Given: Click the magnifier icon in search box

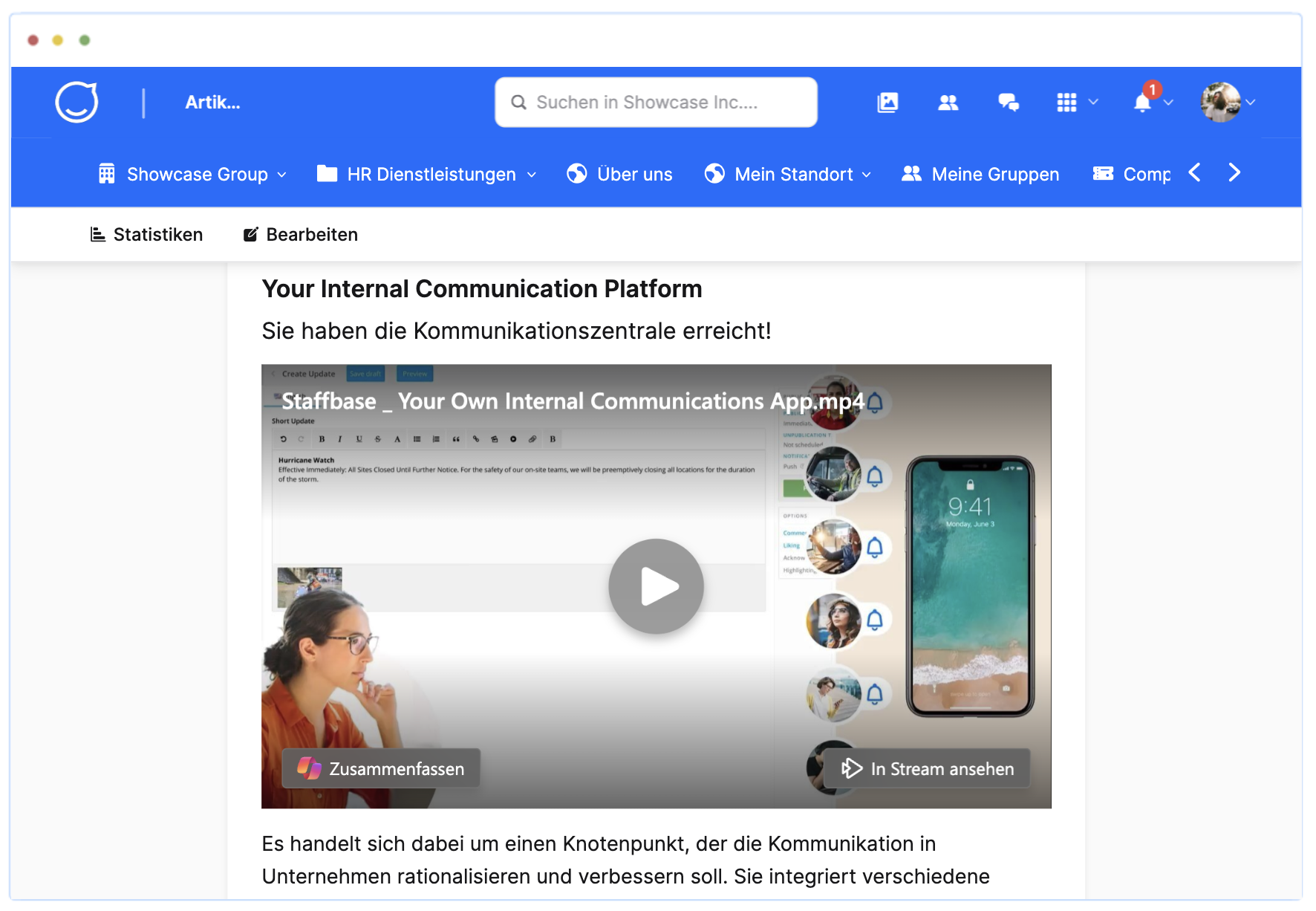Looking at the screenshot, I should (x=518, y=103).
